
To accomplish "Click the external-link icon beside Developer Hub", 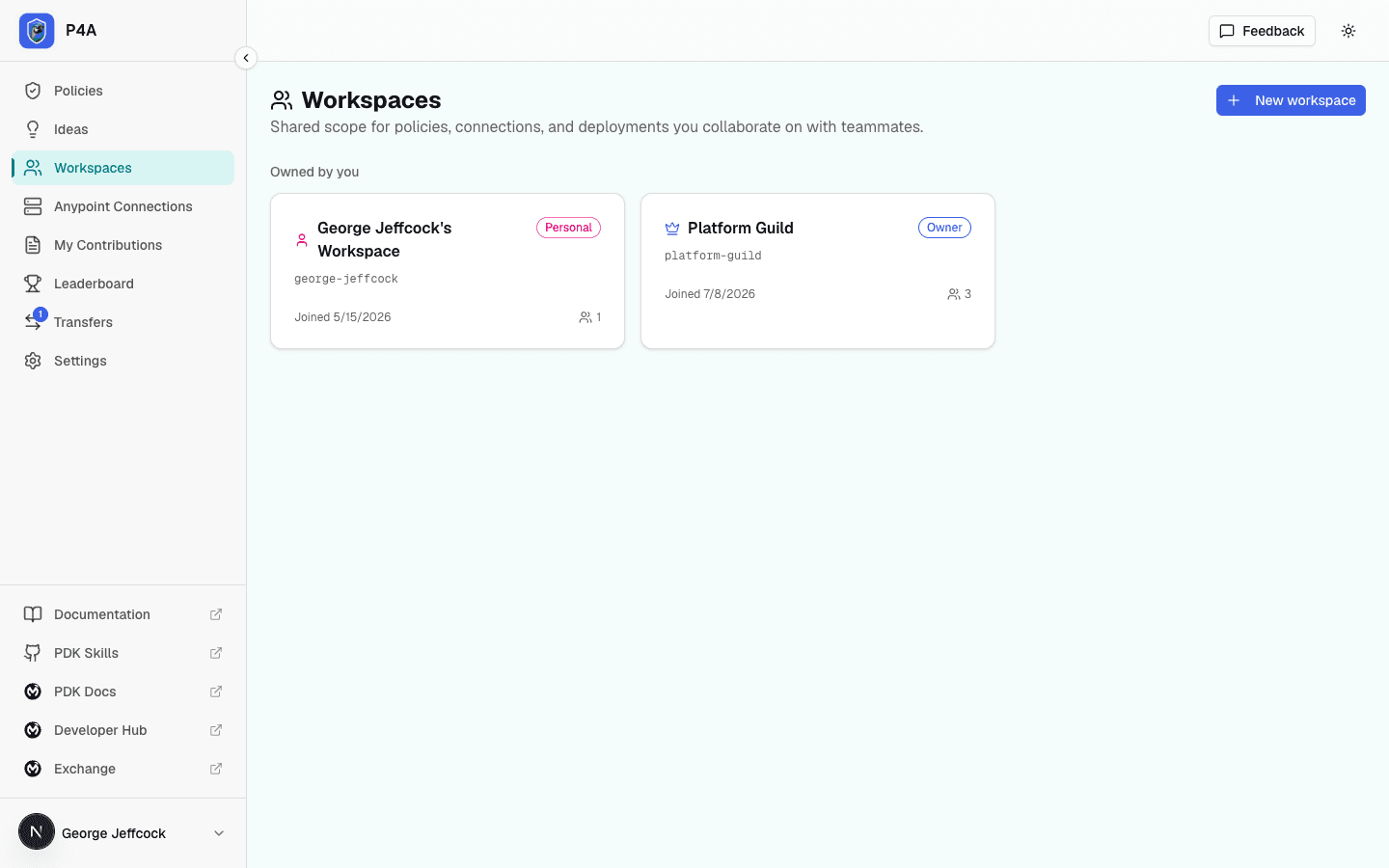I will point(216,730).
